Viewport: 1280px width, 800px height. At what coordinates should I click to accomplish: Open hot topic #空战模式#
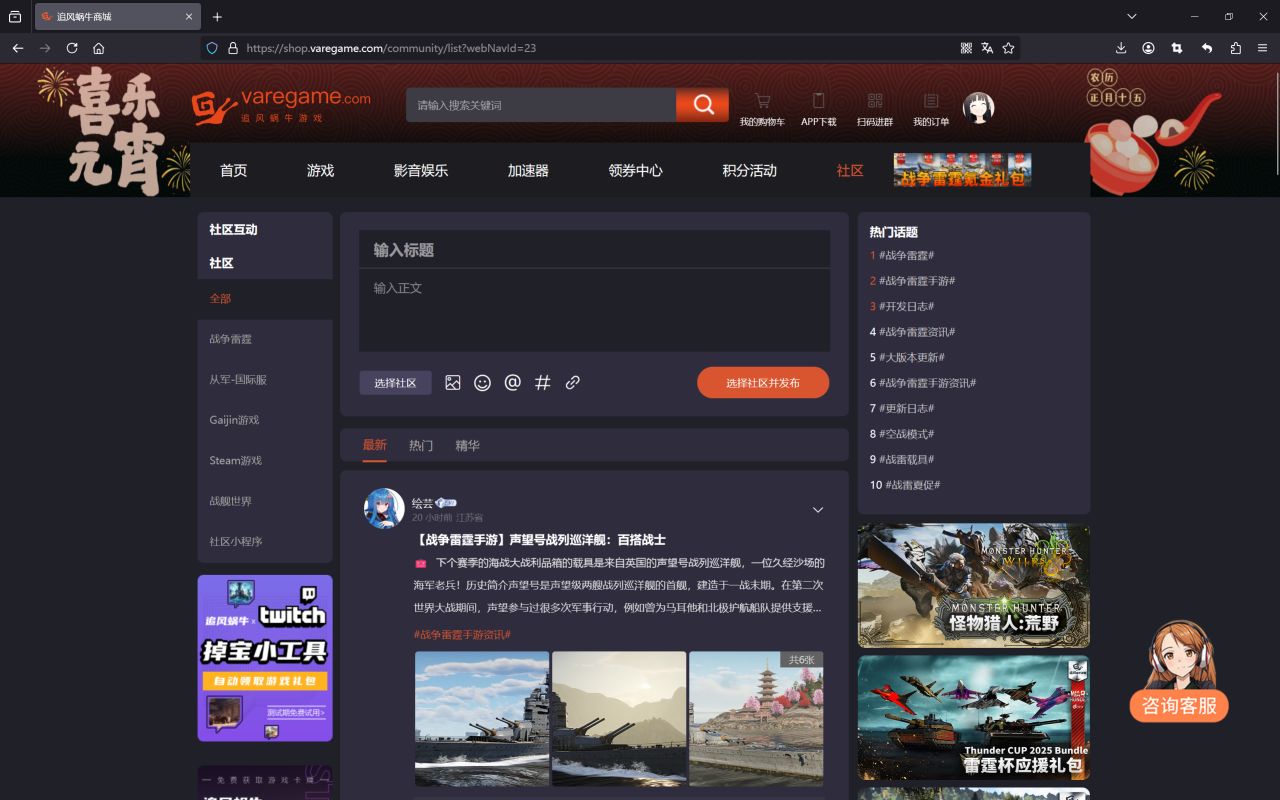point(906,434)
